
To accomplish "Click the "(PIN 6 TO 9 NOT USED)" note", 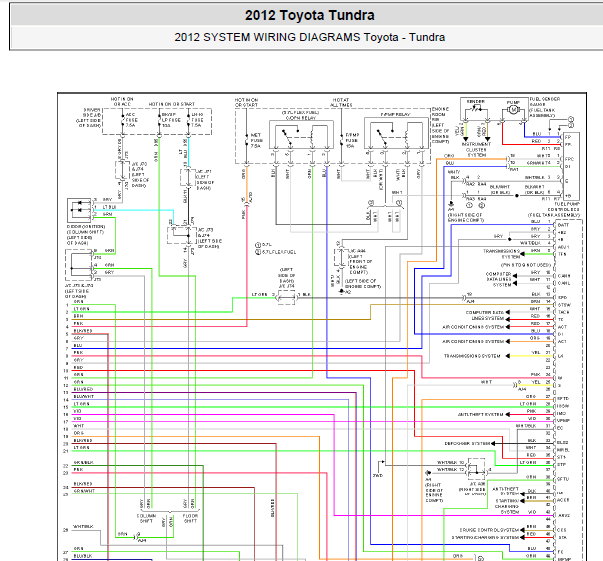I will tap(525, 265).
